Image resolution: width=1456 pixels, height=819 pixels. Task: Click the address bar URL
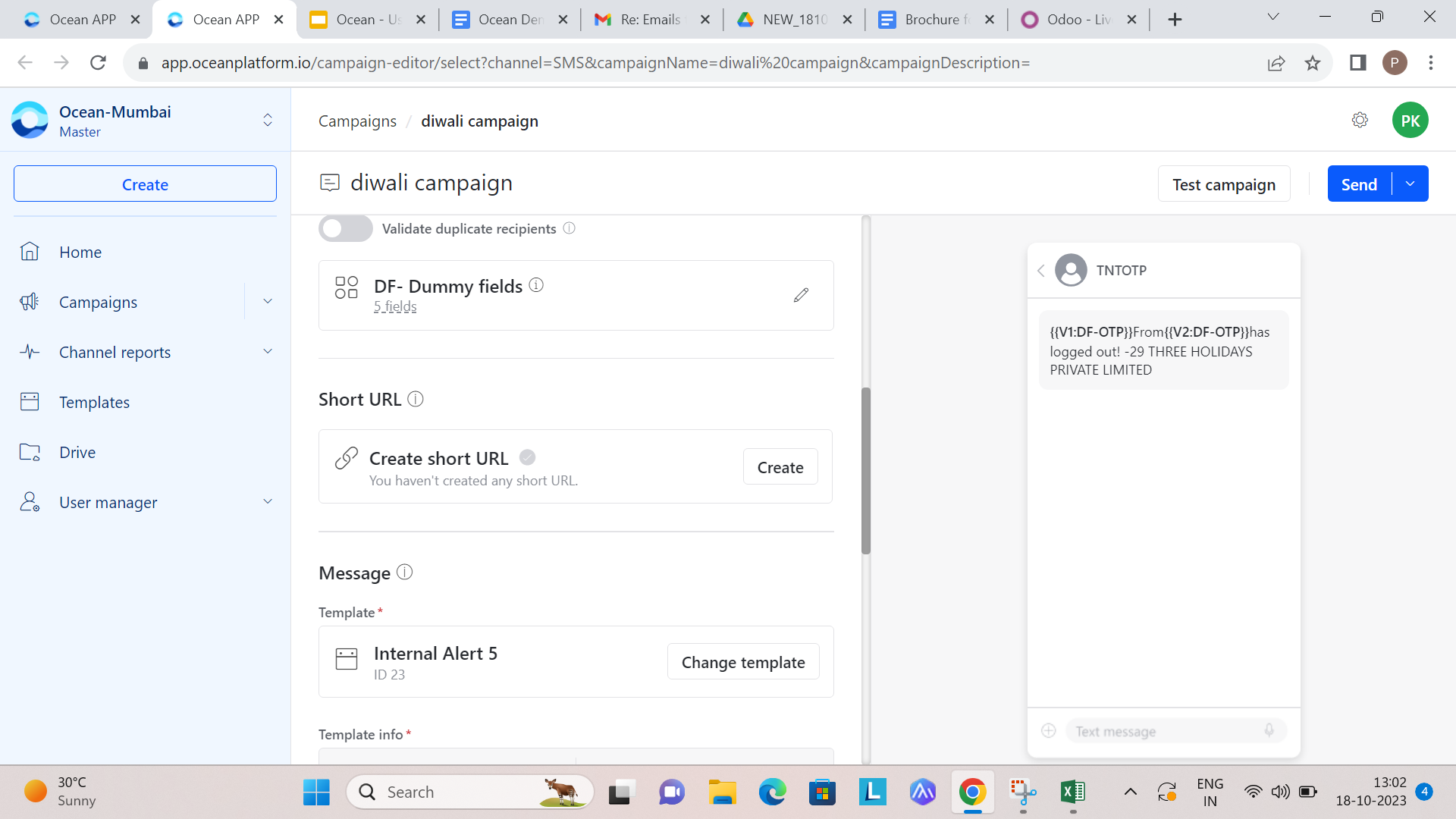(595, 63)
